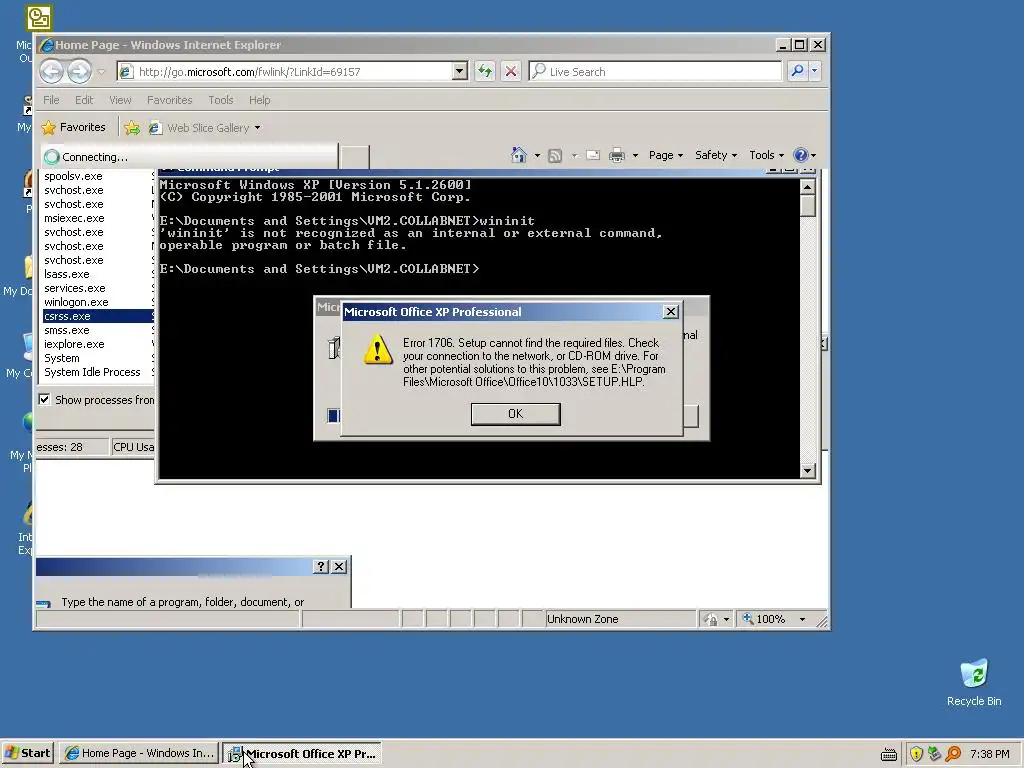Click the IE Forward navigation button
Viewport: 1024px width, 768px height.
[x=79, y=71]
